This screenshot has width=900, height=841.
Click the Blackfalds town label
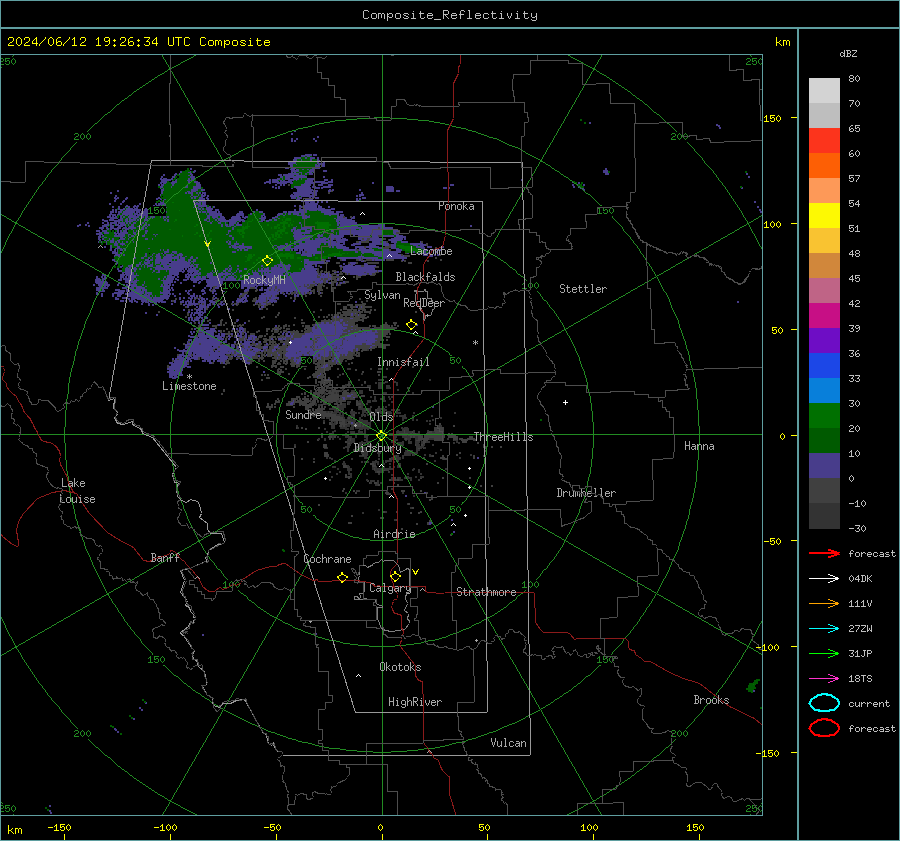click(425, 277)
